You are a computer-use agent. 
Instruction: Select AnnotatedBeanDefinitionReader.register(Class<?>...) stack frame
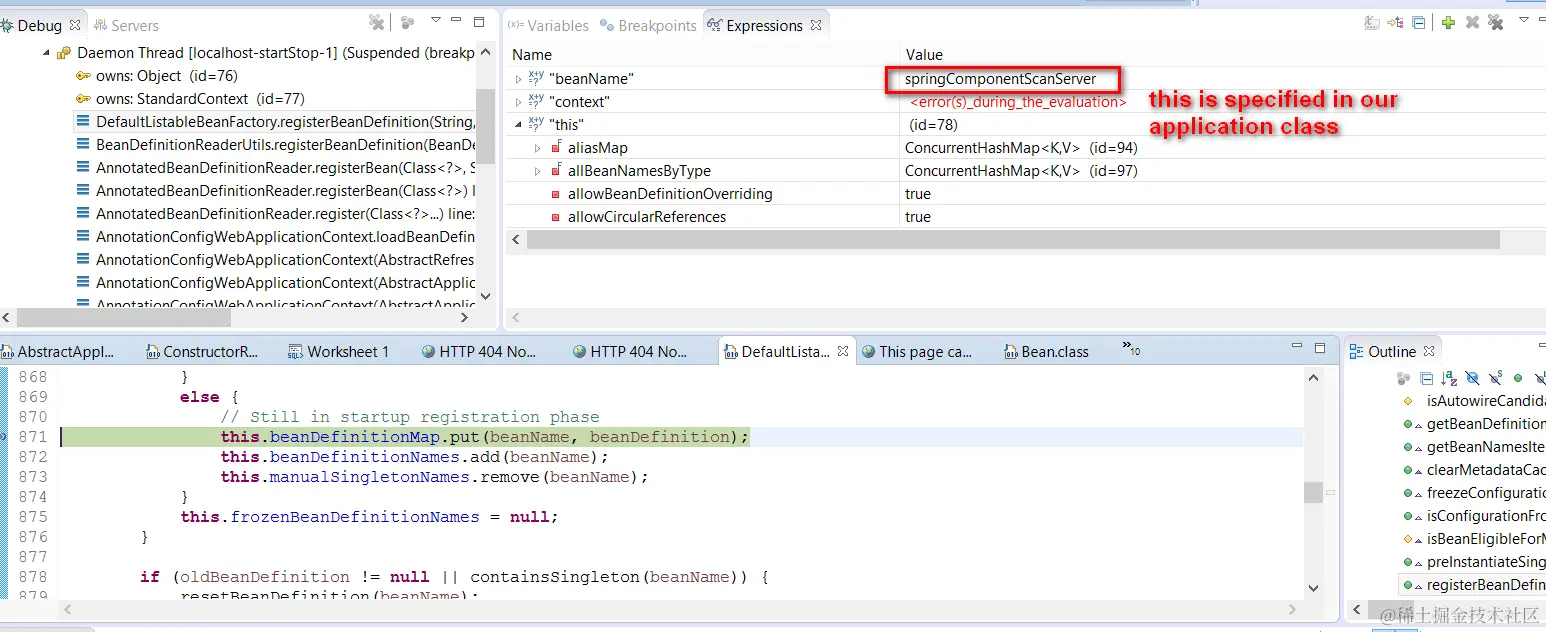[275, 214]
